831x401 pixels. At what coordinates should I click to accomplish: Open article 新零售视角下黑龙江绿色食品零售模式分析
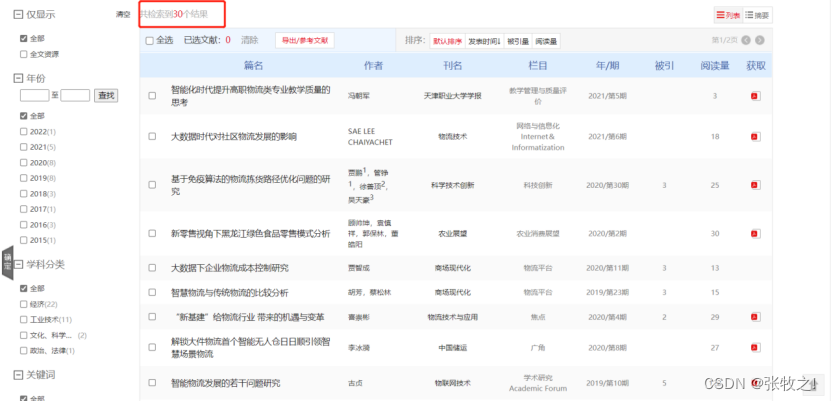(x=250, y=234)
